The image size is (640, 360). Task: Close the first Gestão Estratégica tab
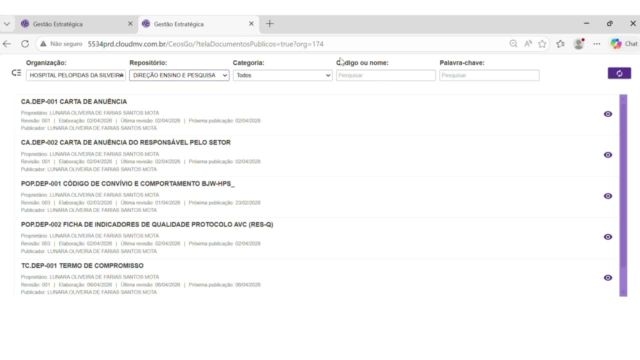(130, 24)
